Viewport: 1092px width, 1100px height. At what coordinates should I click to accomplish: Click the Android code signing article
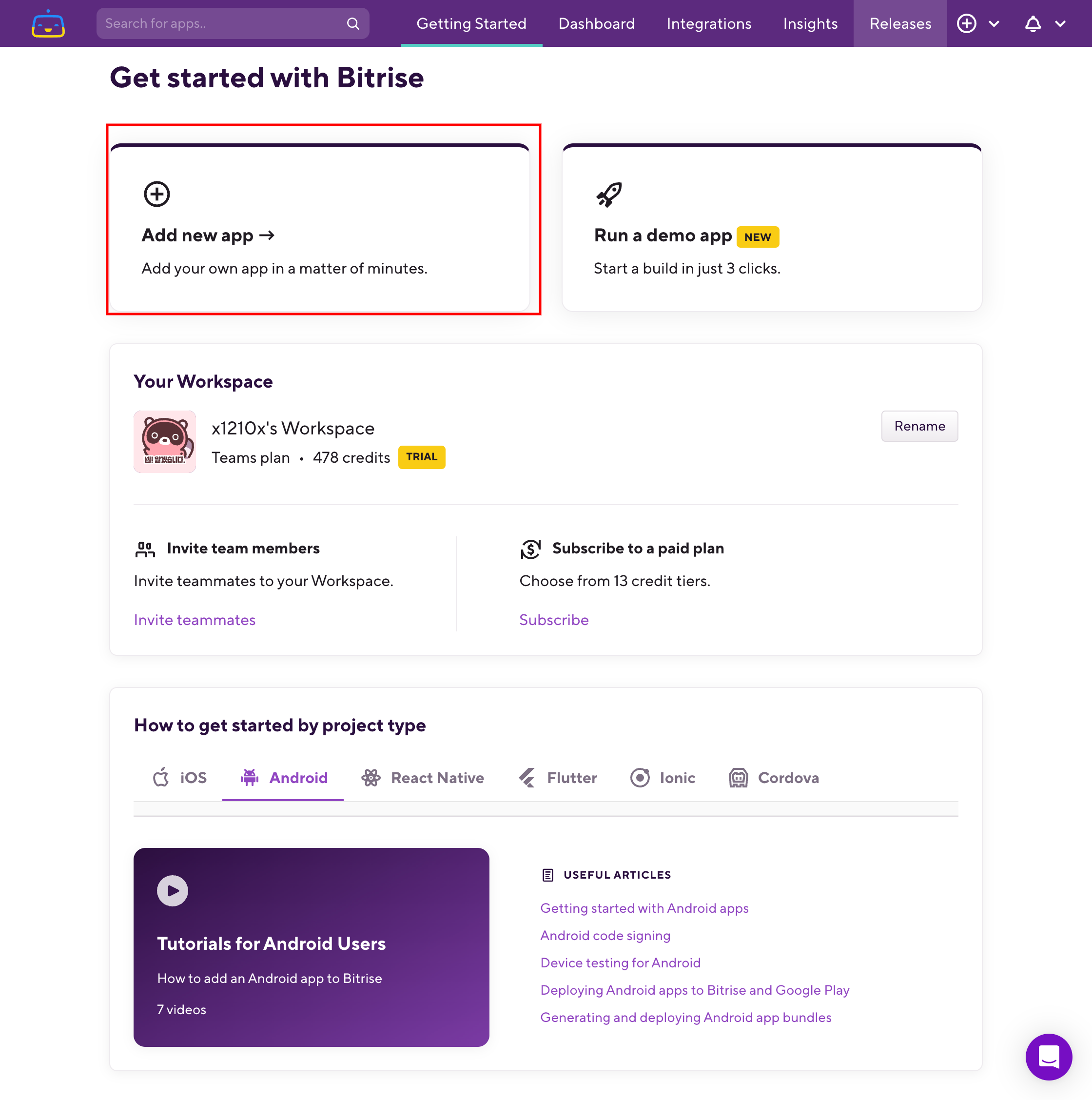click(605, 936)
